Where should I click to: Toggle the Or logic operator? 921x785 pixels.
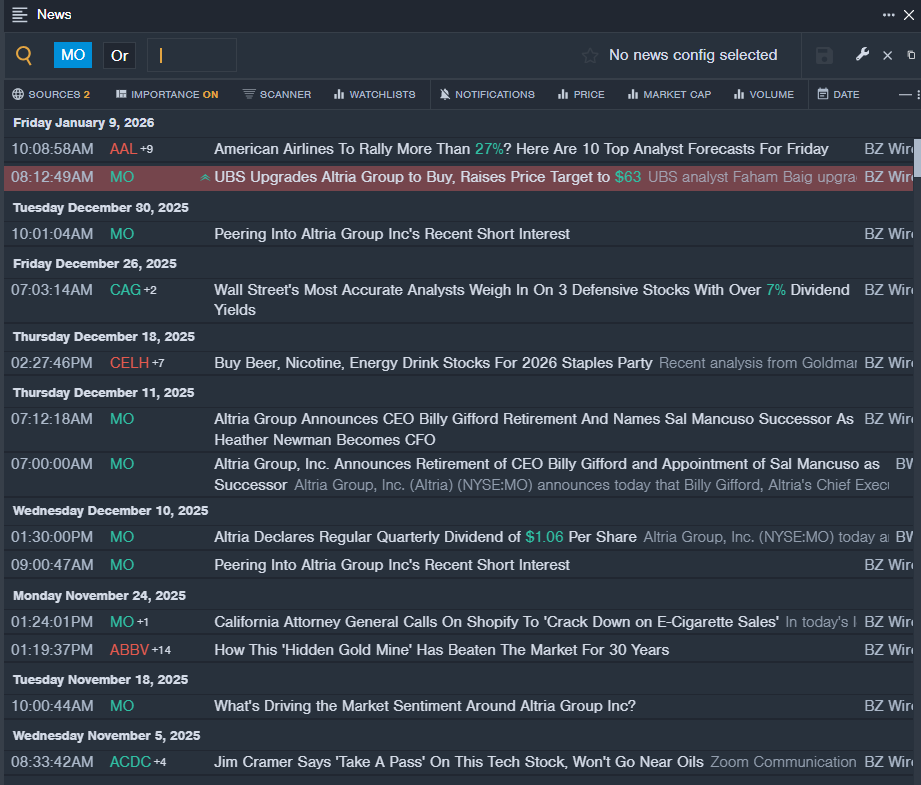119,56
